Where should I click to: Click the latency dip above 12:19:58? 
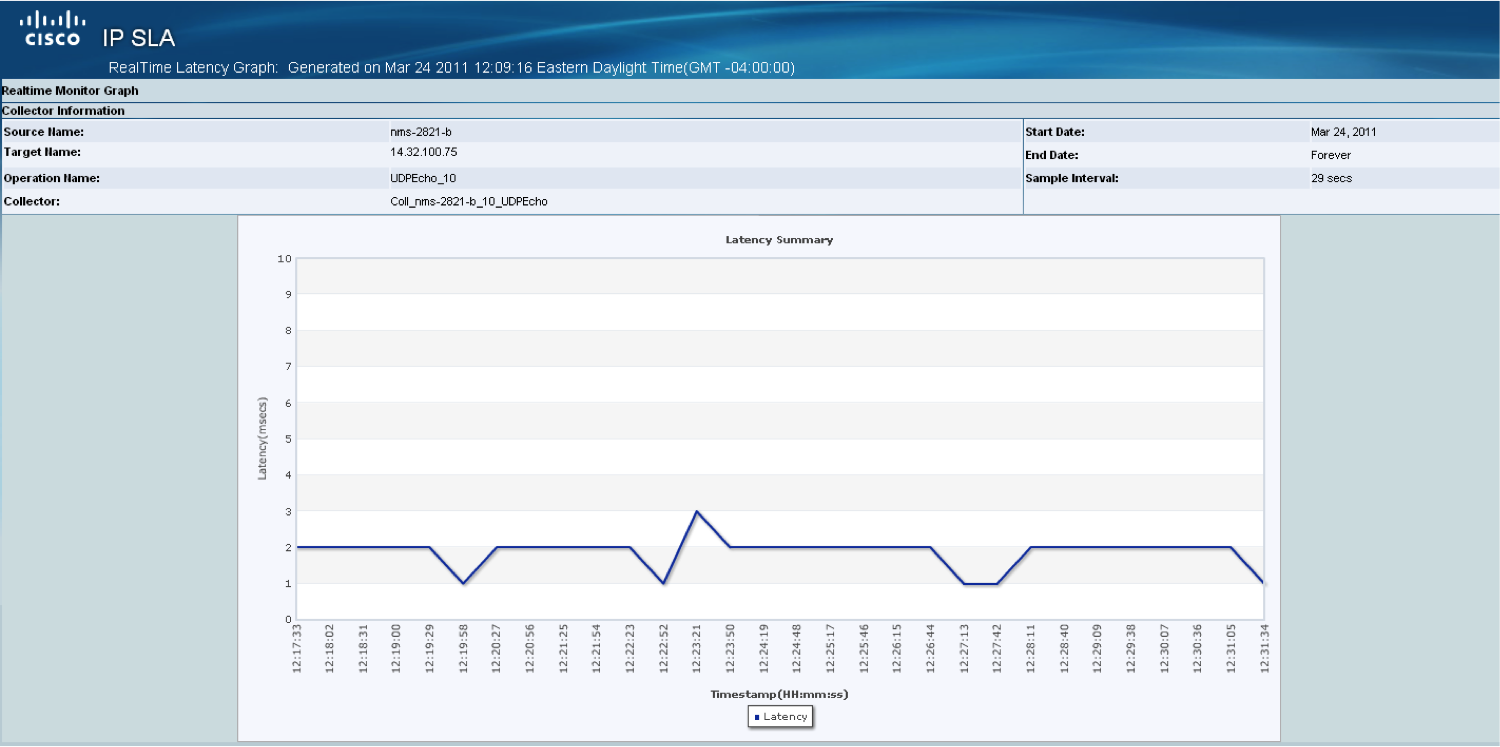463,583
